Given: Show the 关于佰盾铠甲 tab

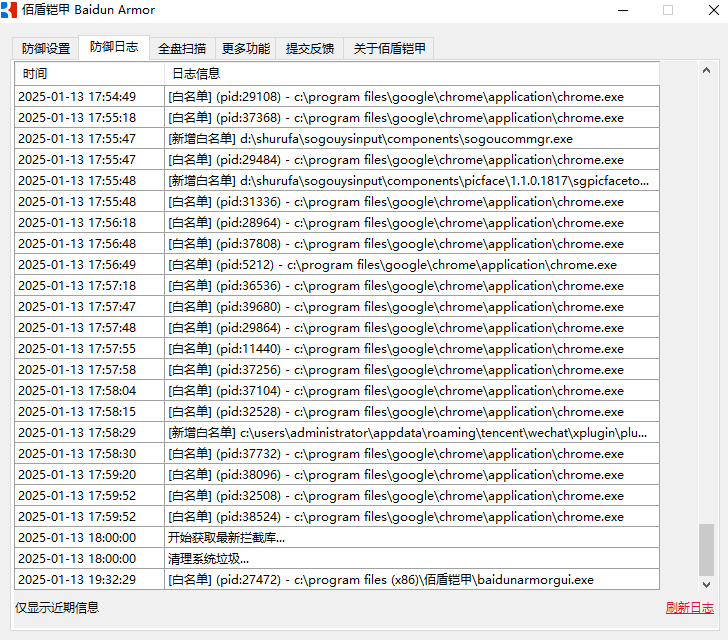Looking at the screenshot, I should (389, 49).
